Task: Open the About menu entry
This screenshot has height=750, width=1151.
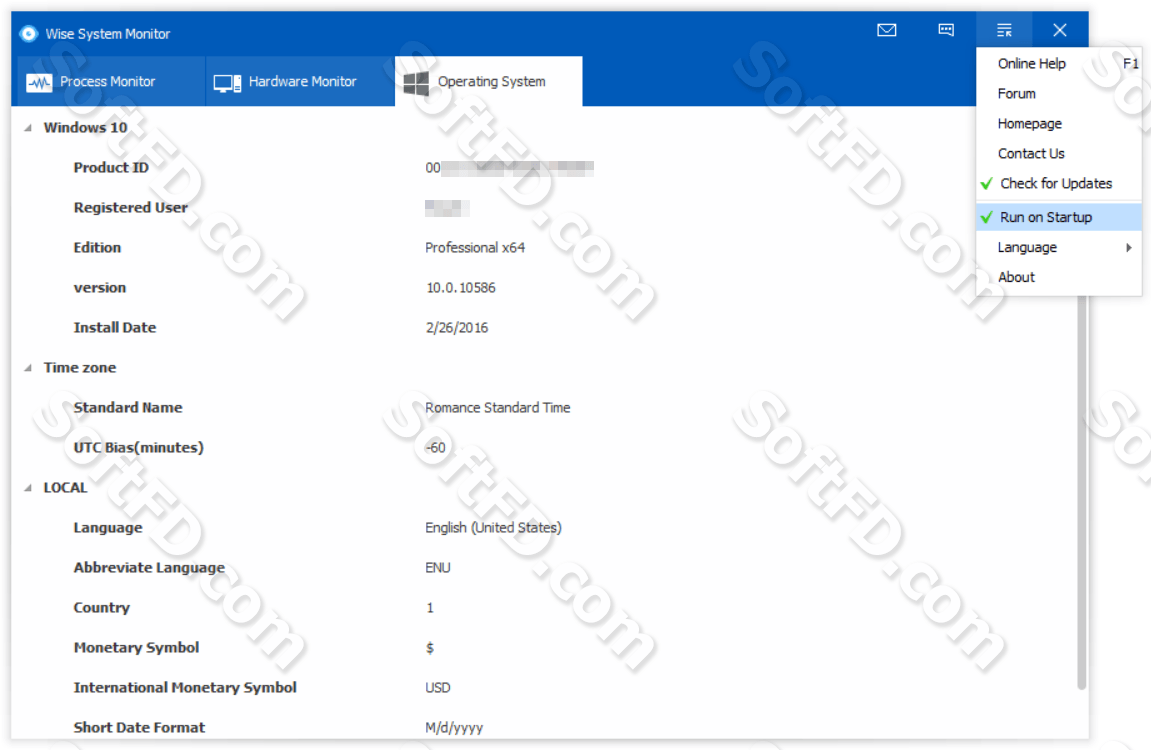Action: point(1059,277)
